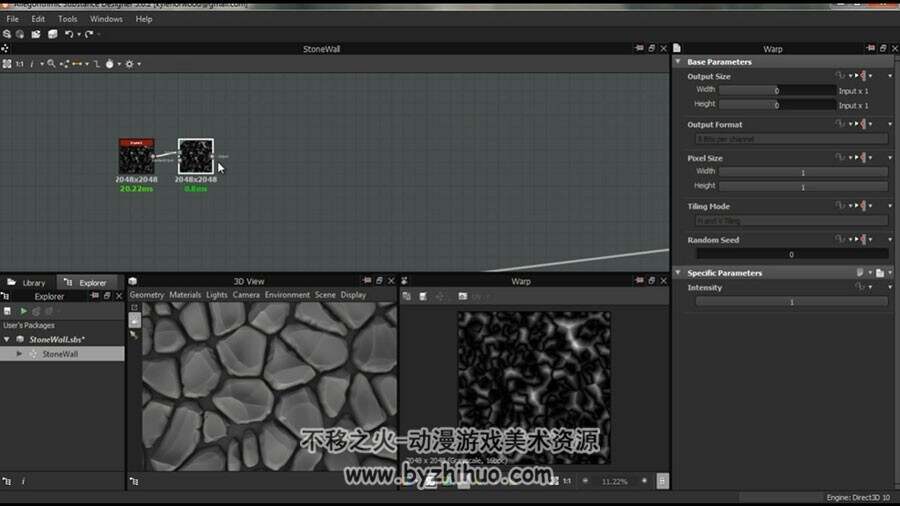Screen dimensions: 900x506
Task: Collapse the Specific Parameters section
Action: click(x=678, y=273)
